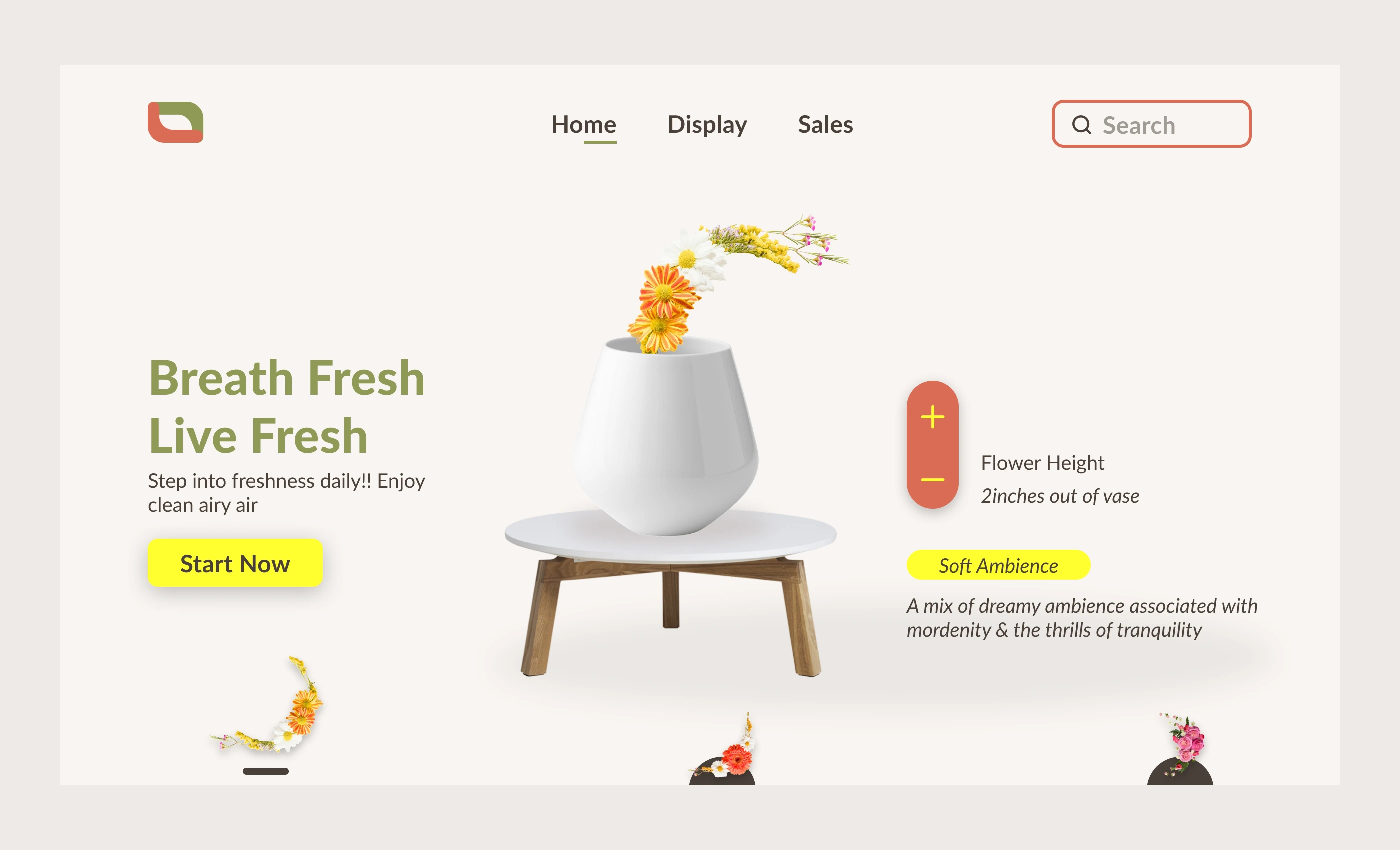Increase flower height with the plus icon

coord(932,417)
